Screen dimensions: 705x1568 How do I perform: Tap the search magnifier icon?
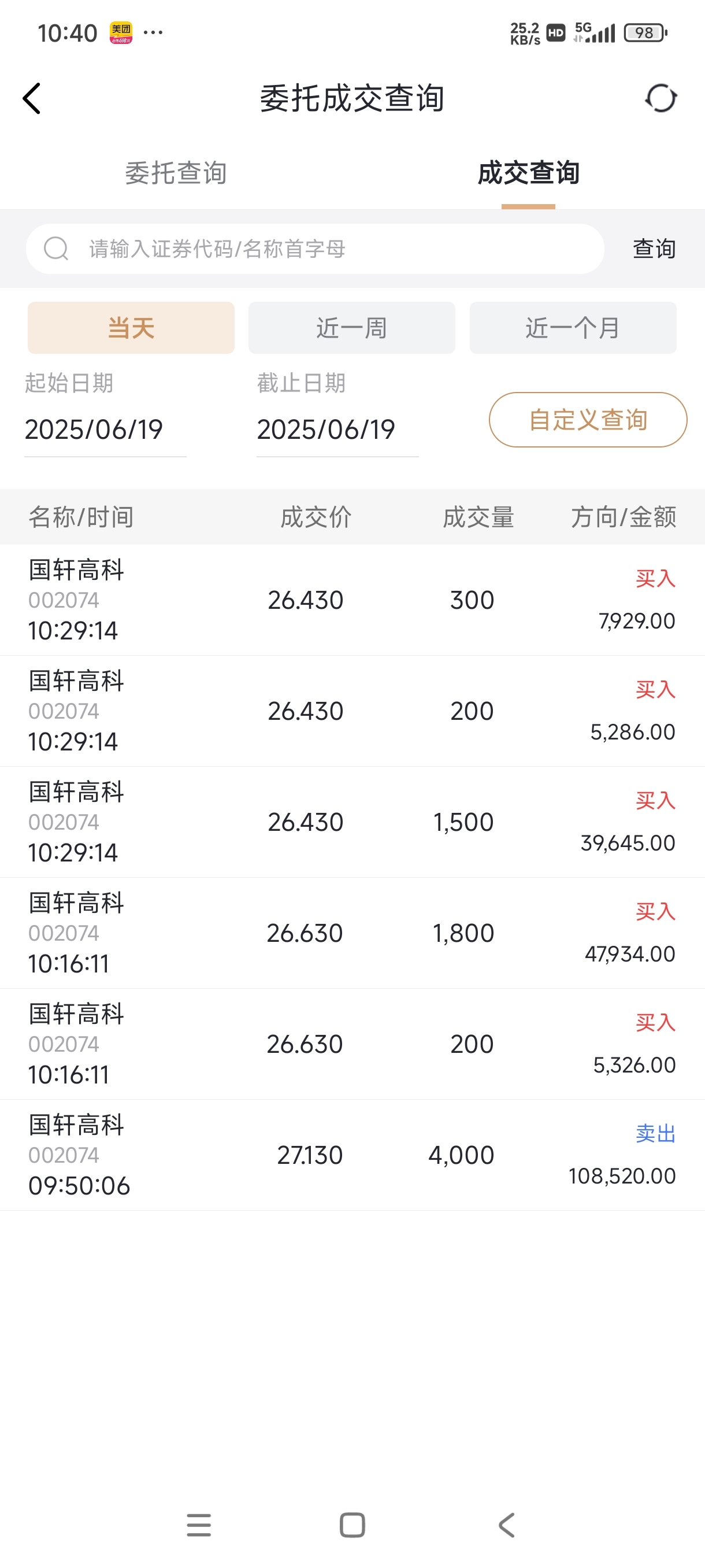(x=56, y=249)
